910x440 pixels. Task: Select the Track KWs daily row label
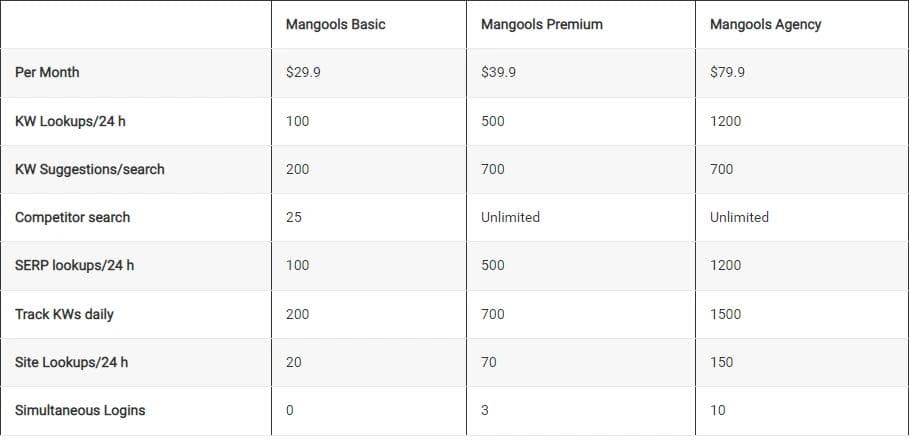pyautogui.click(x=64, y=314)
